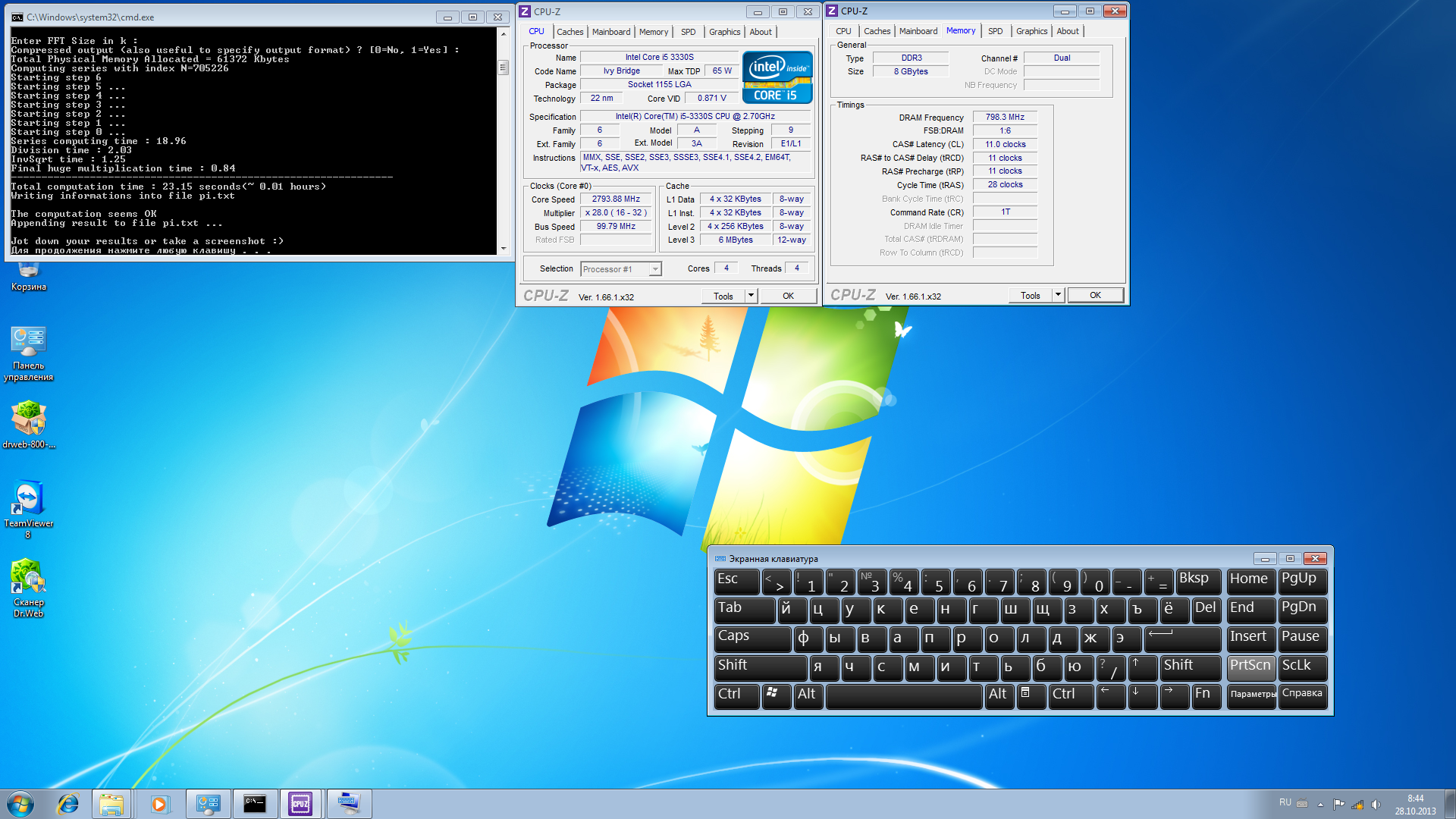The width and height of the screenshot is (1456, 819).
Task: Click the RU language indicator in tray
Action: coord(1285,802)
